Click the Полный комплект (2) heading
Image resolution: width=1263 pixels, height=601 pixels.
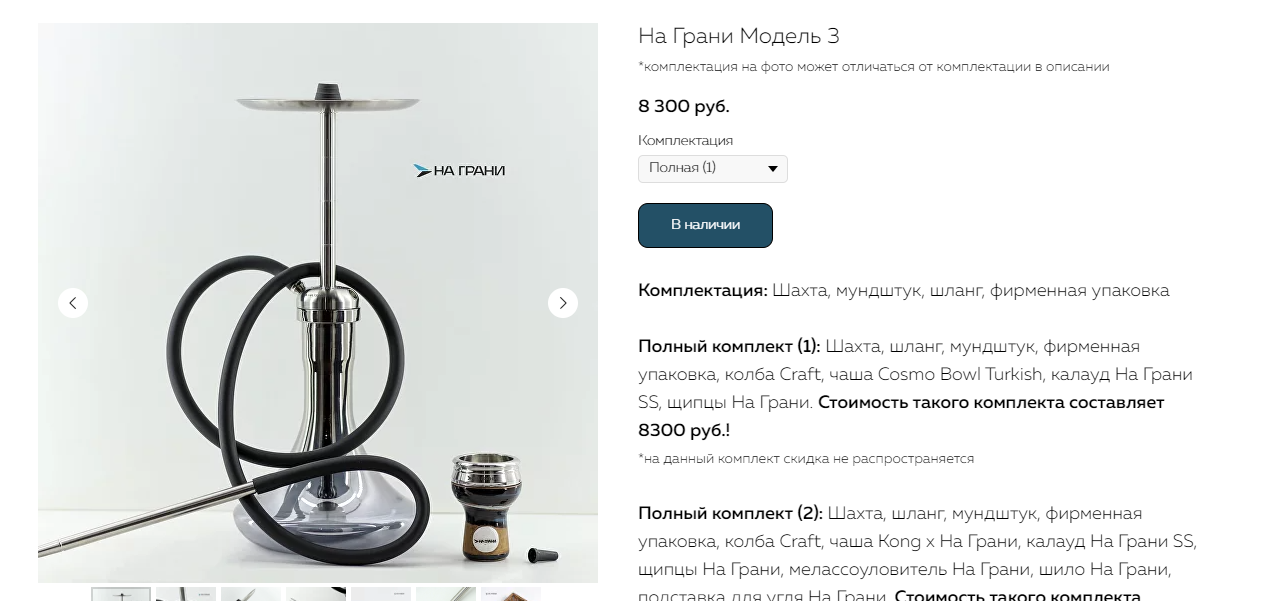(x=730, y=514)
